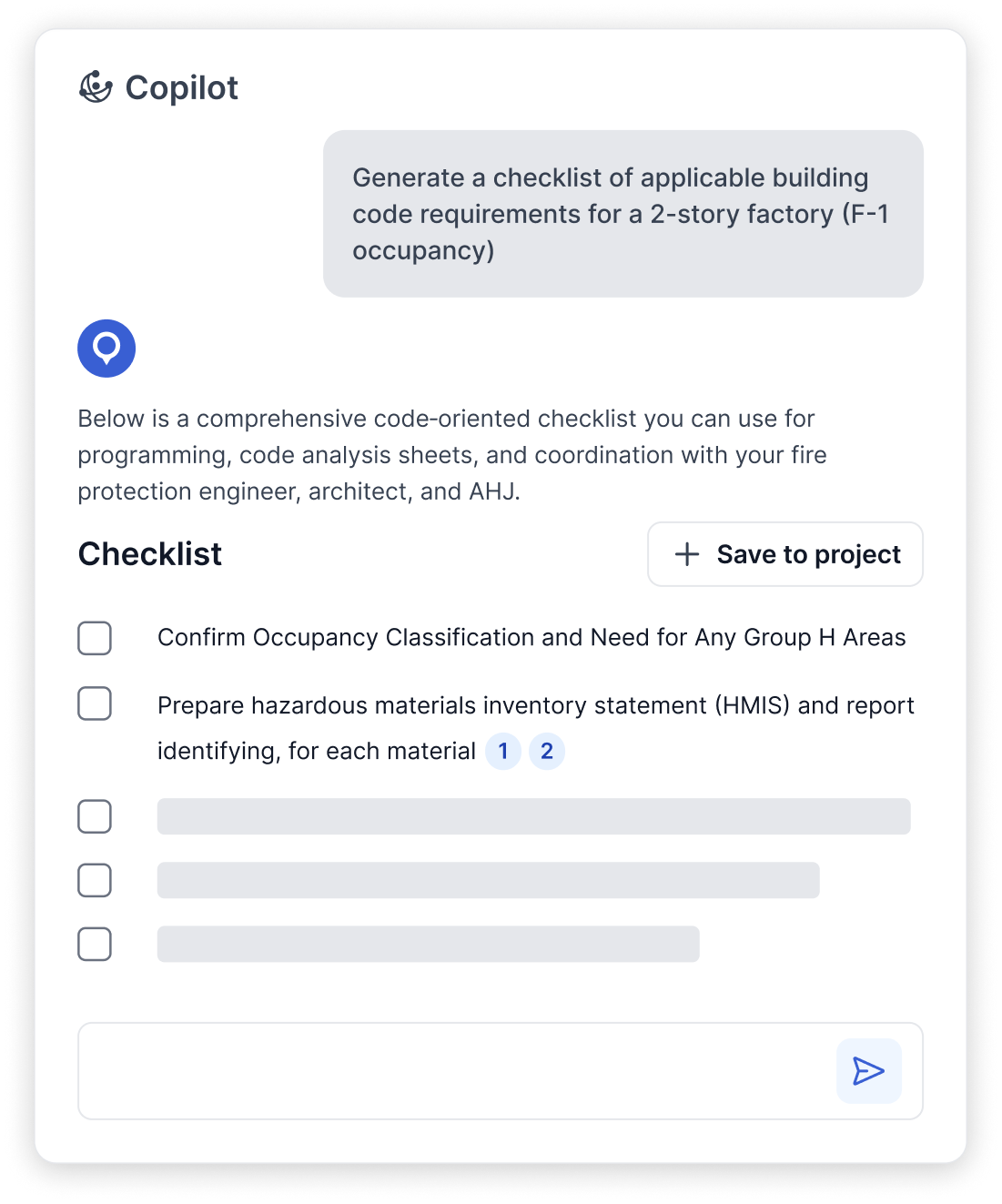Click the Copilot logo icon

96,87
